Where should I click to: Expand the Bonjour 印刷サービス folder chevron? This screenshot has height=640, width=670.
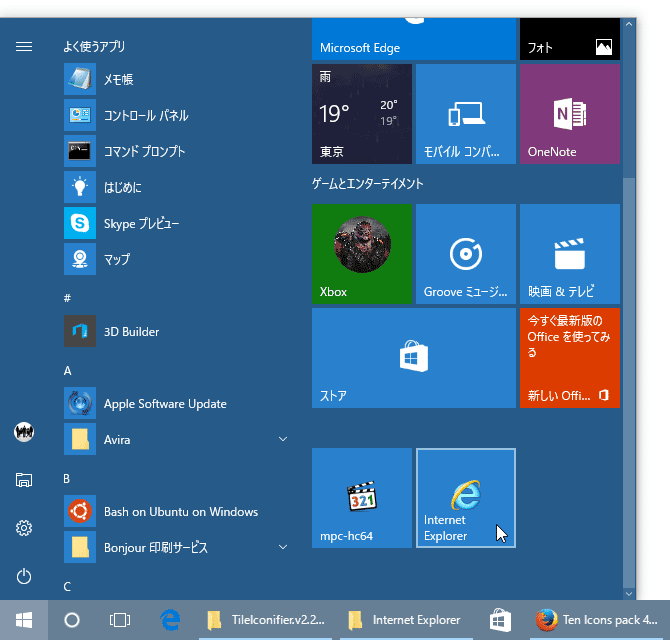coord(283,547)
